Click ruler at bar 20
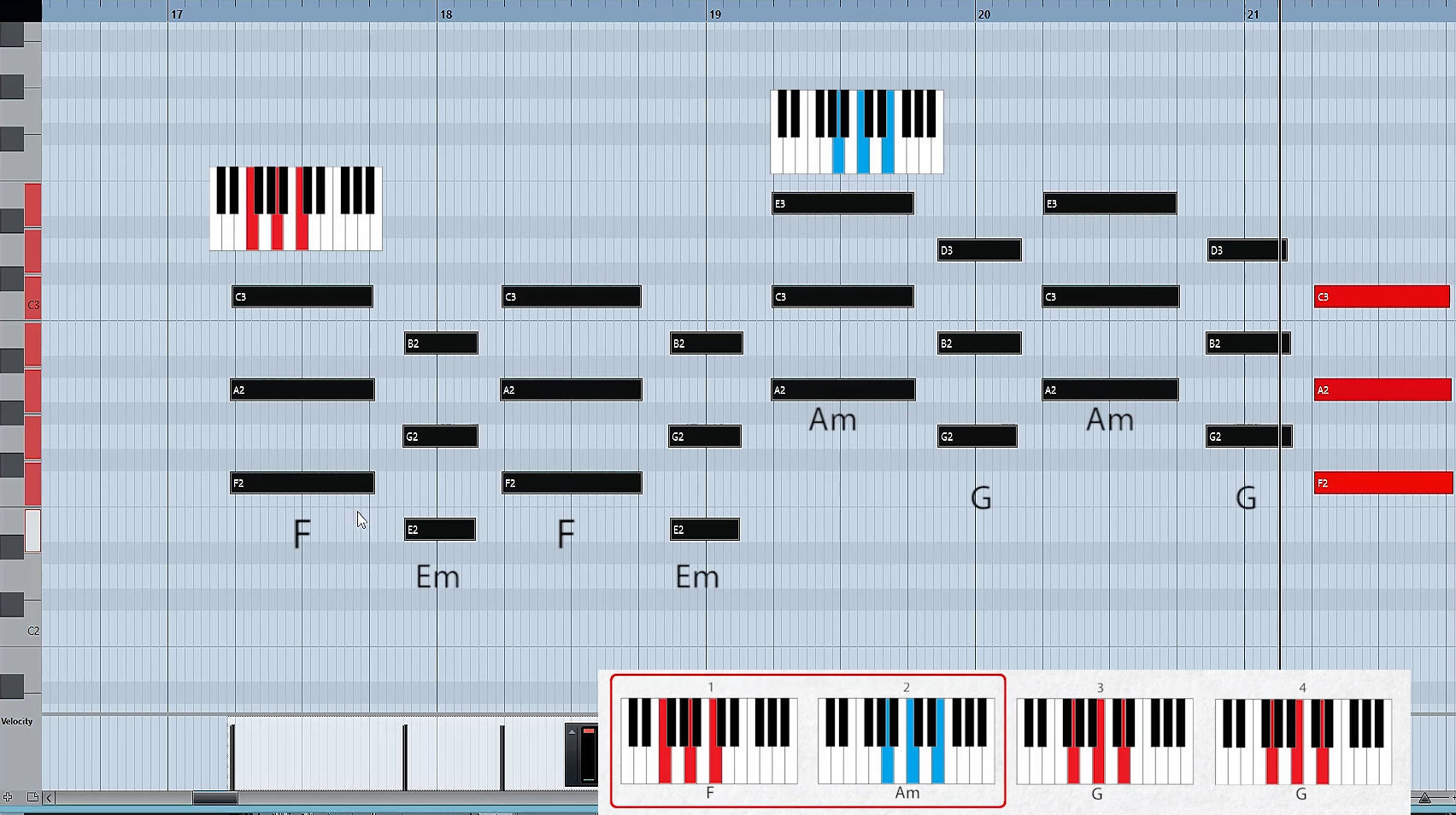The image size is (1456, 815). tap(984, 15)
